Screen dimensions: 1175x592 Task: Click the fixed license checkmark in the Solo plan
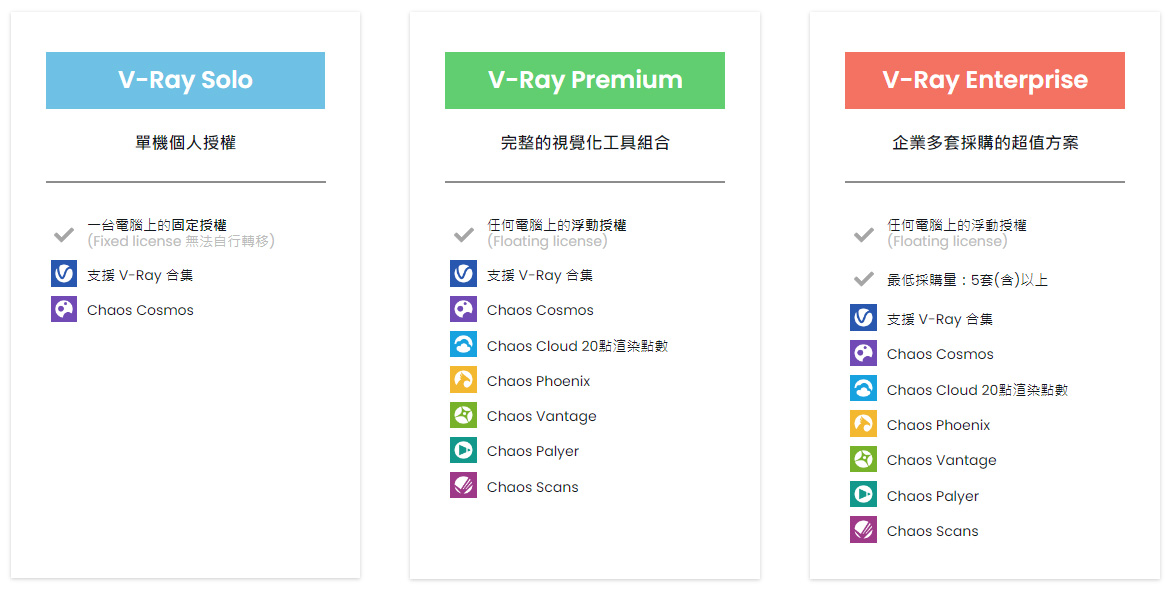[64, 235]
